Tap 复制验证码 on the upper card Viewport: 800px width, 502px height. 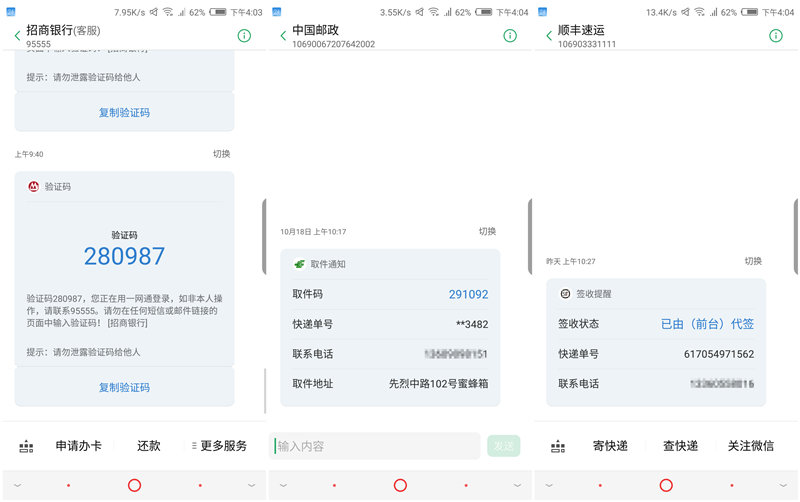[x=124, y=112]
